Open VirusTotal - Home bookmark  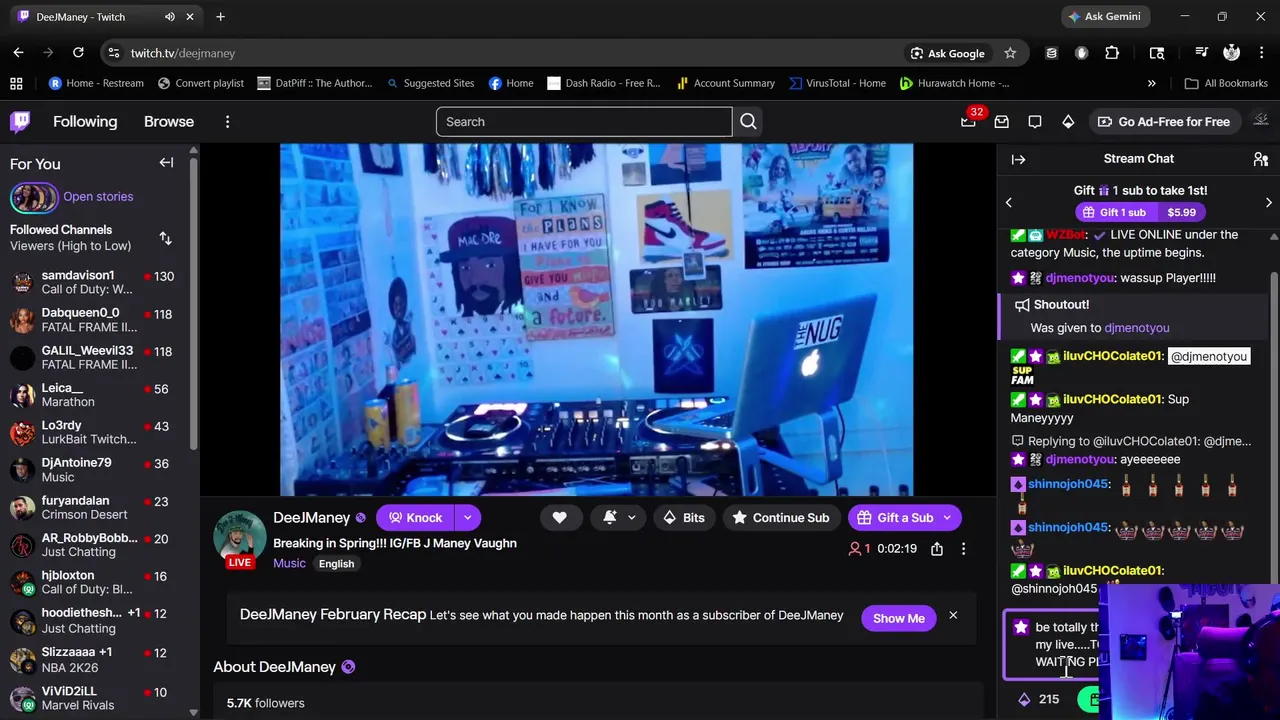(x=837, y=83)
